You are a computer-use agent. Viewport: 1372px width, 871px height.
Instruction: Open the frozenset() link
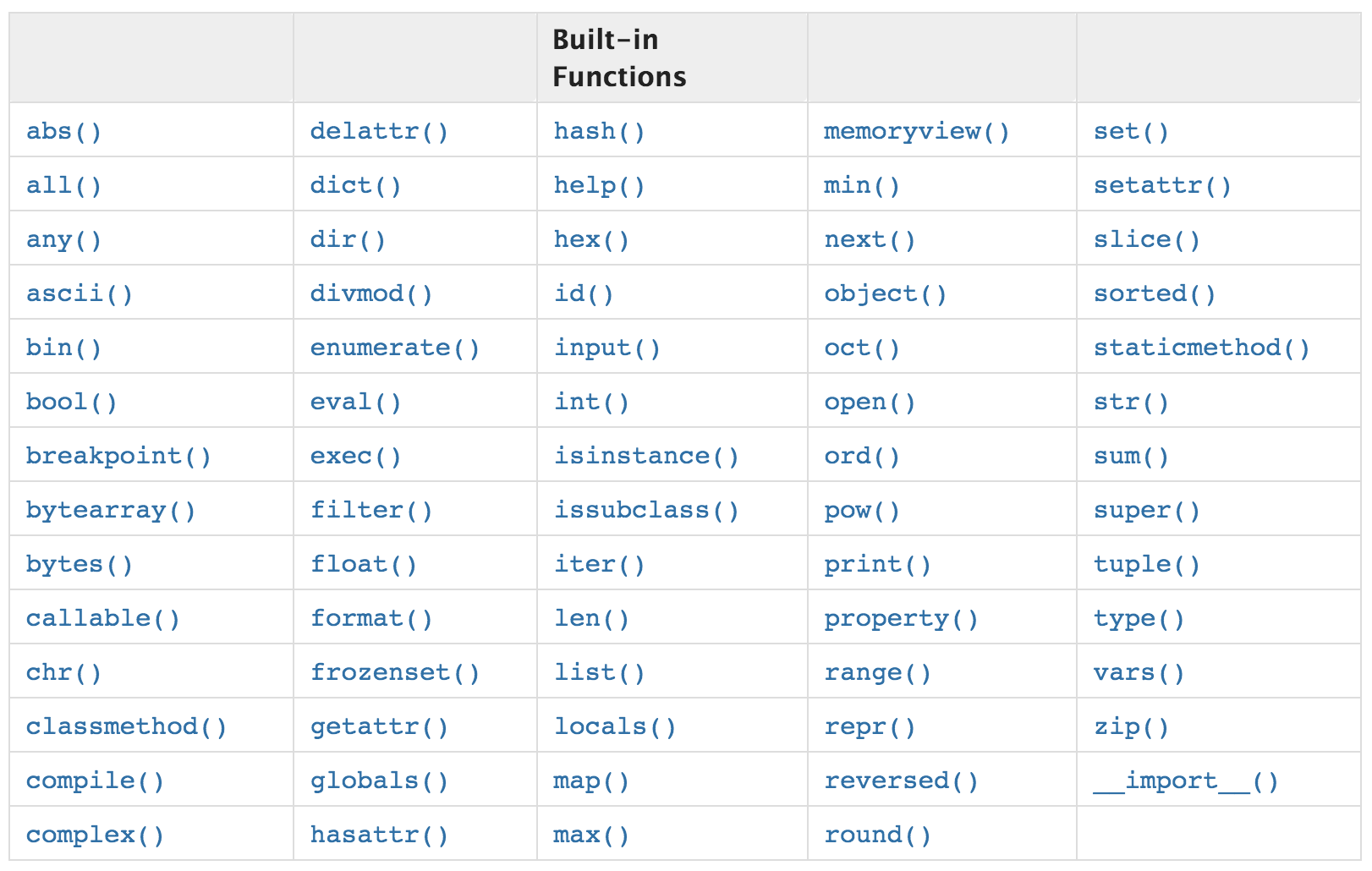[x=395, y=672]
